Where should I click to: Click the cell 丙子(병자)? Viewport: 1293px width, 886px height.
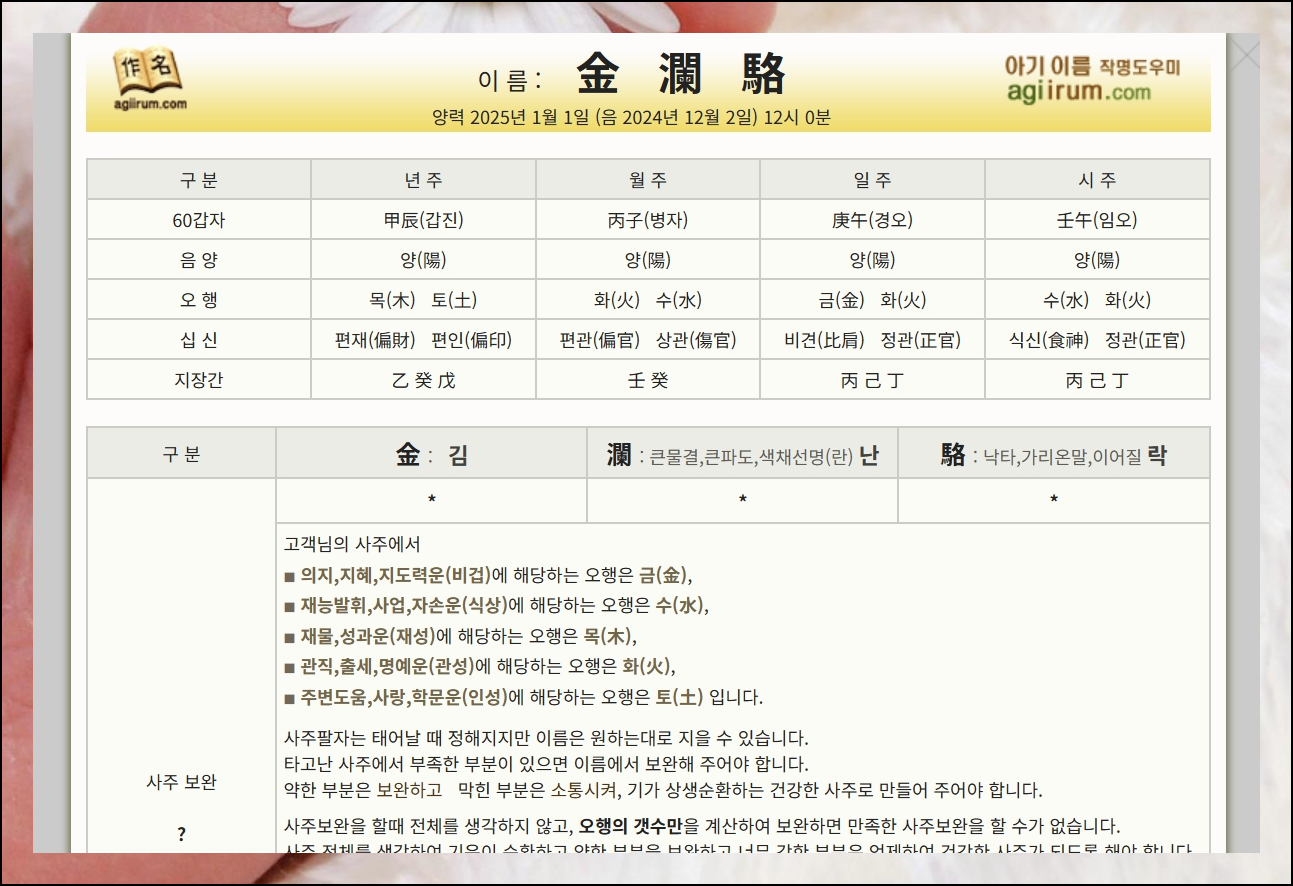648,220
